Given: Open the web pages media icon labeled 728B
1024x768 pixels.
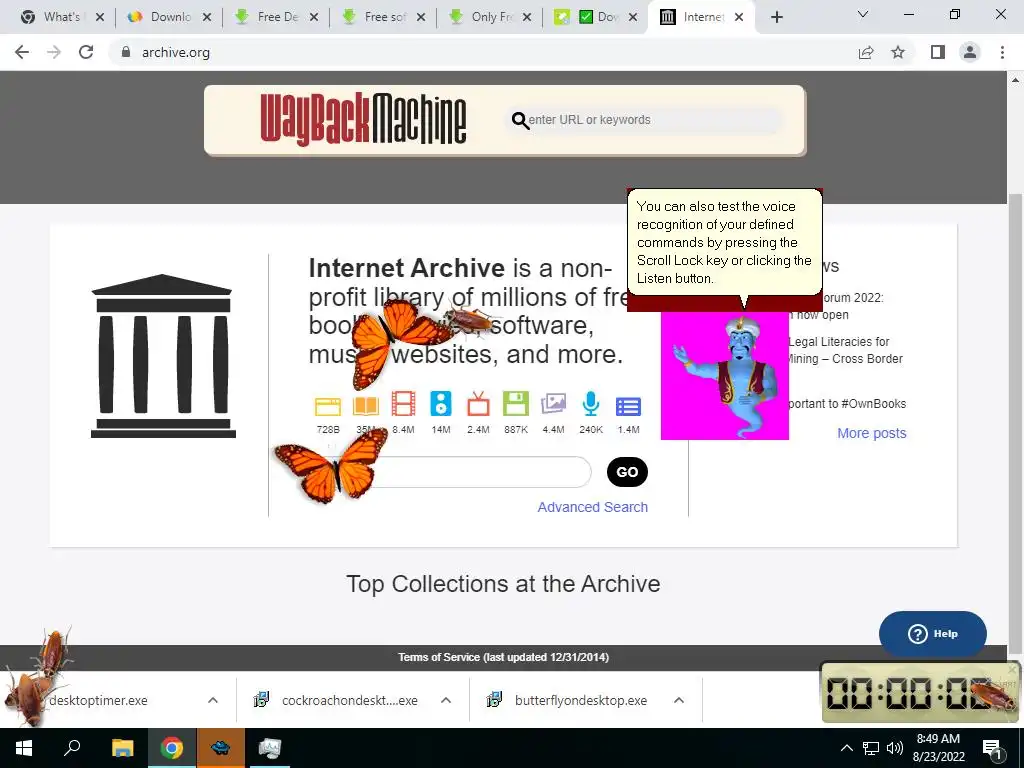Looking at the screenshot, I should coord(328,406).
